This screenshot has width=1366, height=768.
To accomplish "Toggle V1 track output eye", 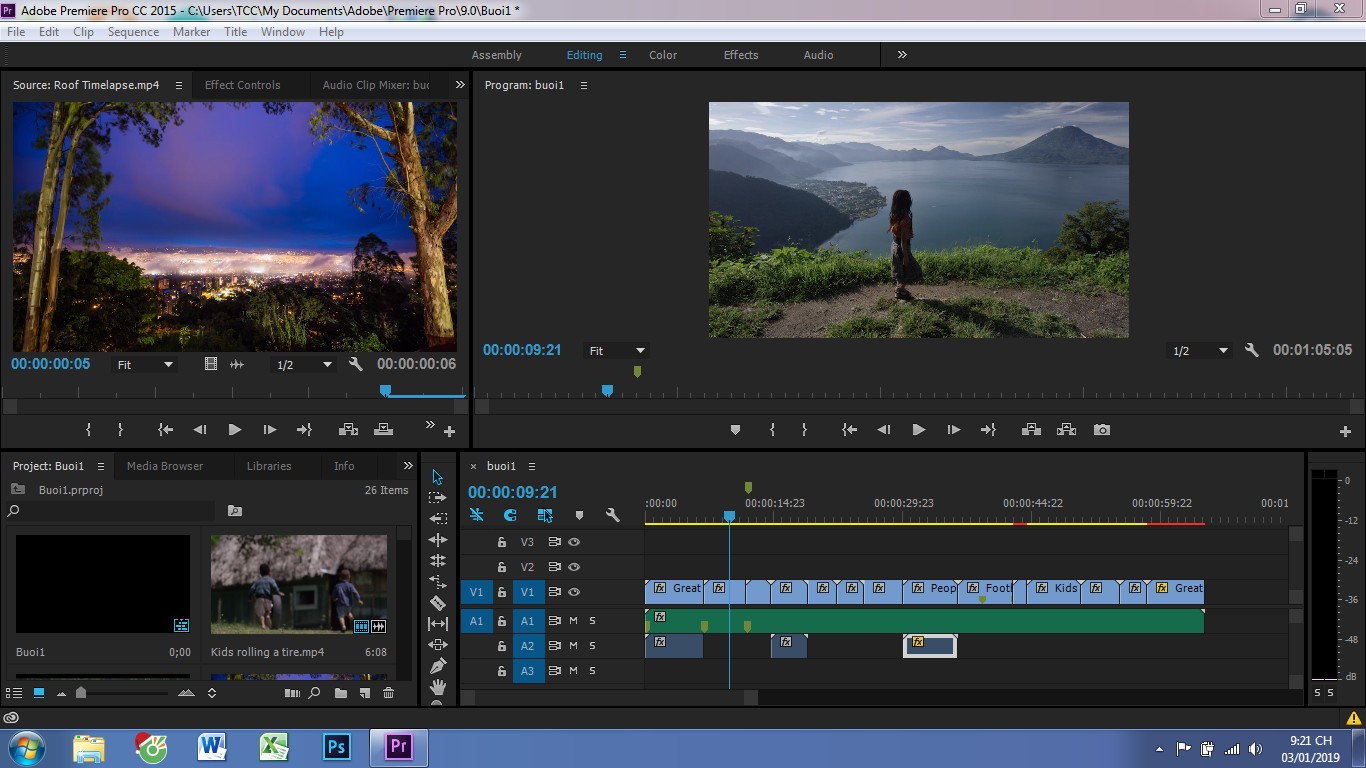I will point(574,592).
